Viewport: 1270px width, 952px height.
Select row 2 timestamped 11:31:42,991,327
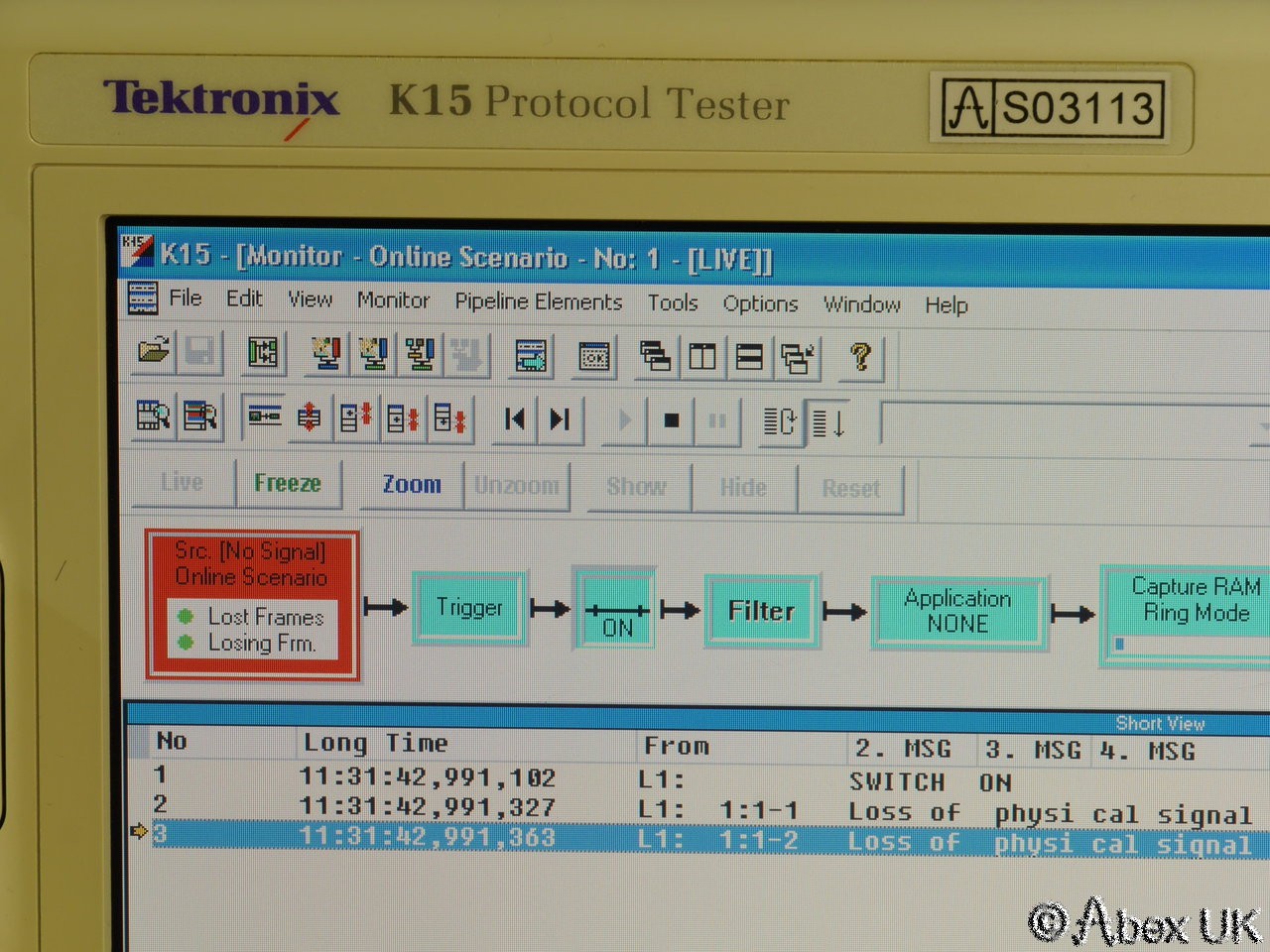[698, 809]
